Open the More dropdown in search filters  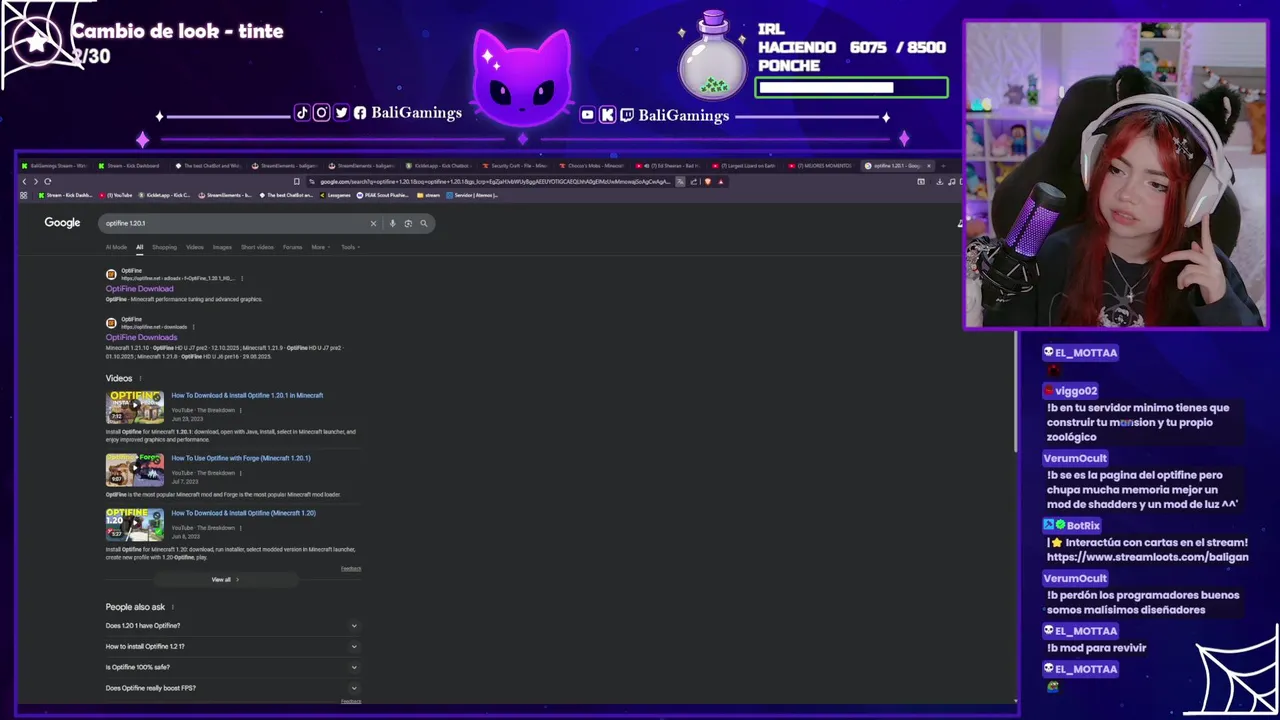pos(320,247)
